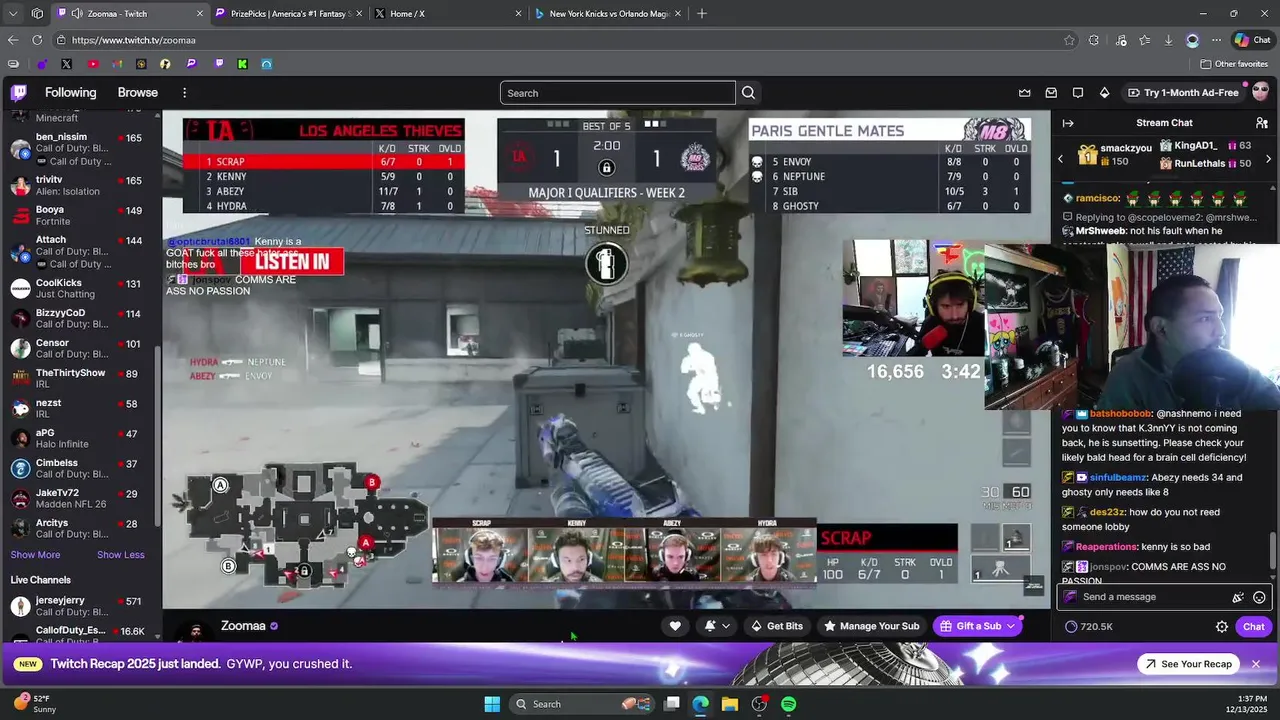1280x720 pixels.
Task: Open chat settings gear icon
Action: (1222, 627)
